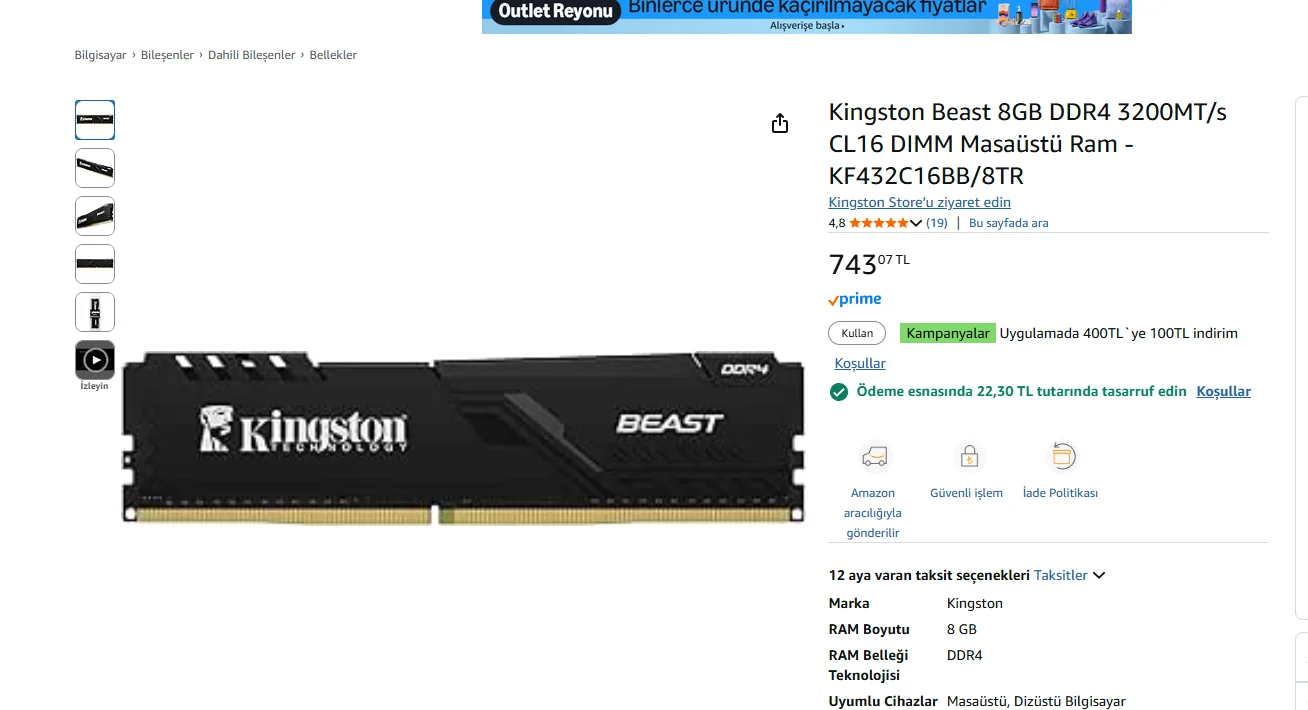
Task: Select the first product thumbnail
Action: click(95, 120)
